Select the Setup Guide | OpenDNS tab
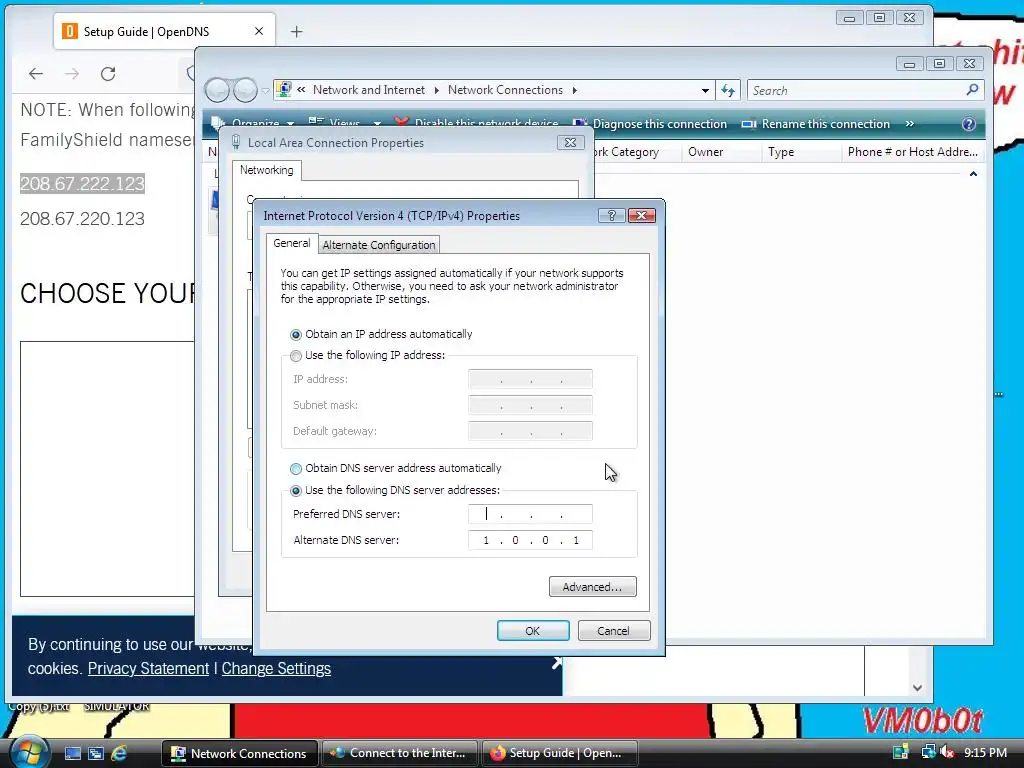The width and height of the screenshot is (1024, 768). (165, 31)
